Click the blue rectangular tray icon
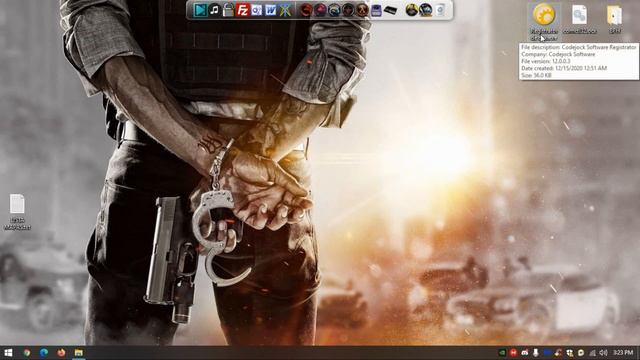This screenshot has width=640, height=360. point(547,353)
